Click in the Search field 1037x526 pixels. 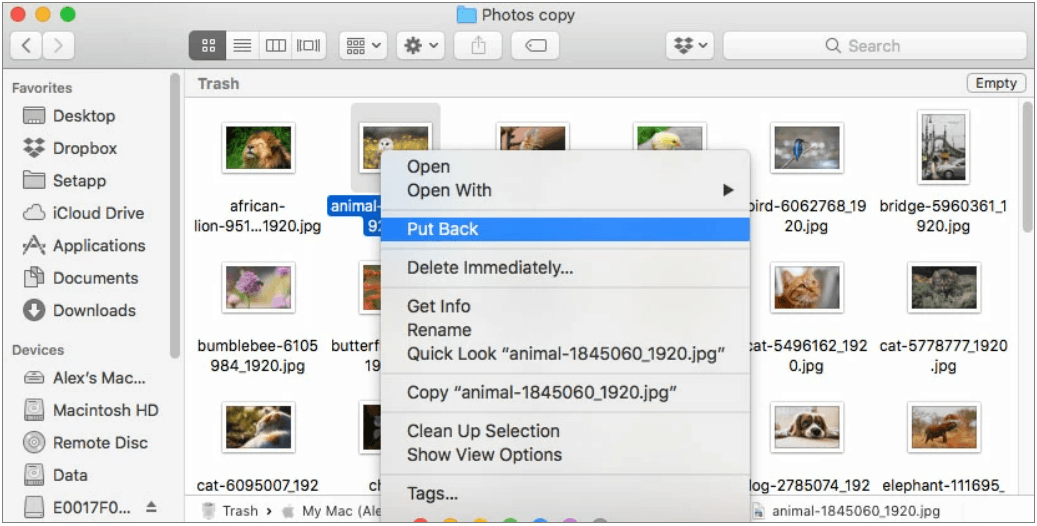[875, 46]
